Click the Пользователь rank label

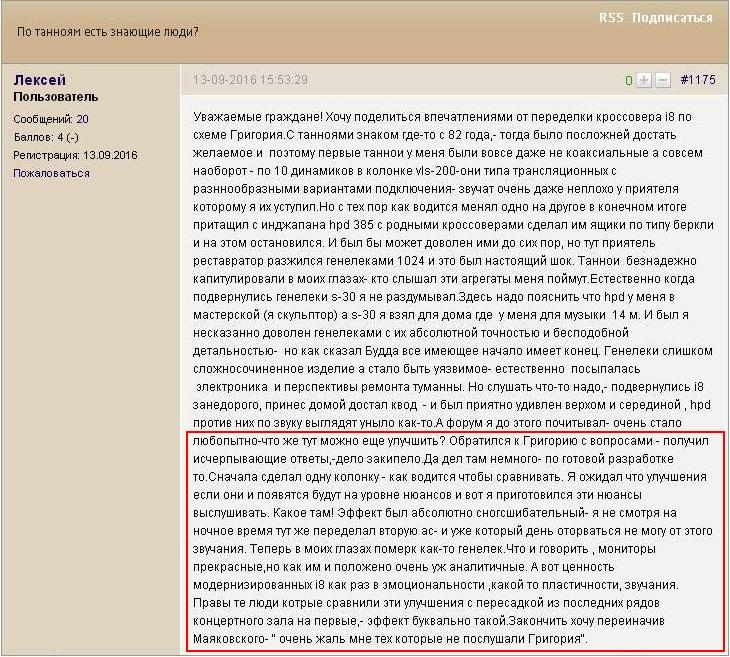[55, 97]
